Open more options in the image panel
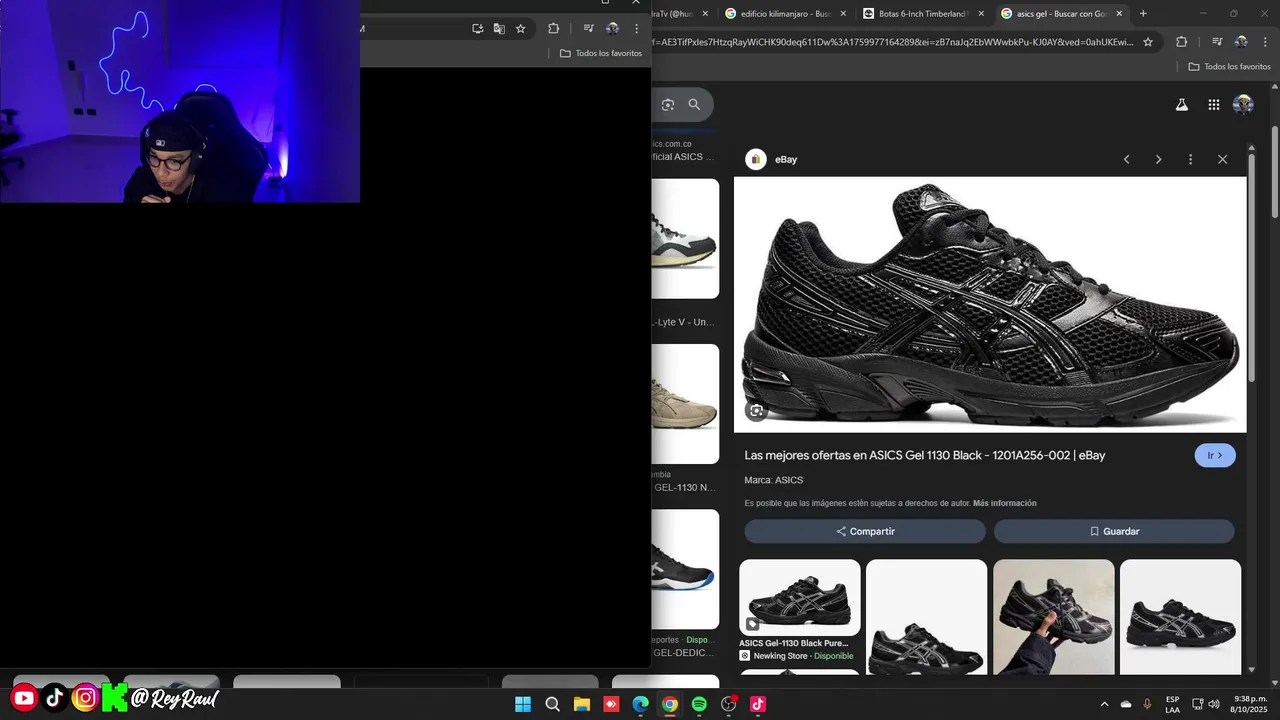Image resolution: width=1280 pixels, height=720 pixels. 1190,159
